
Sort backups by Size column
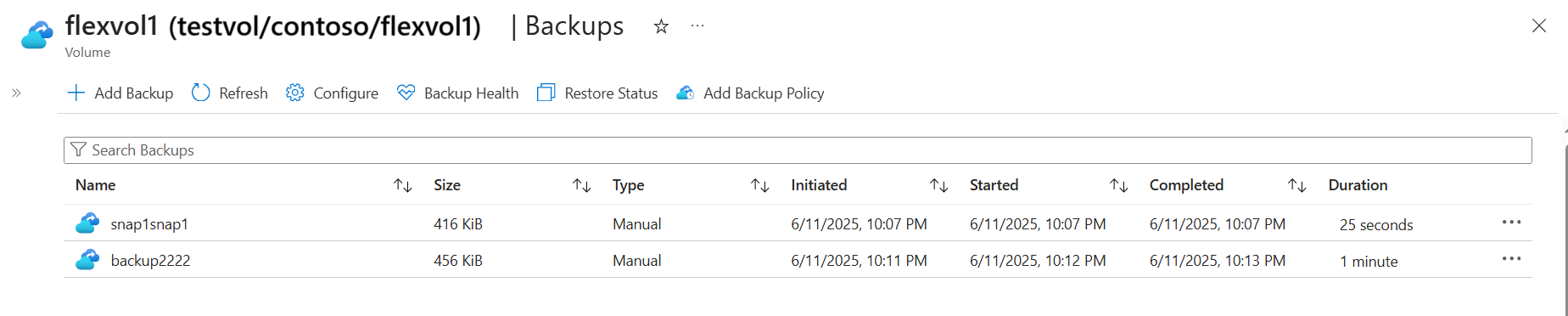[x=581, y=185]
